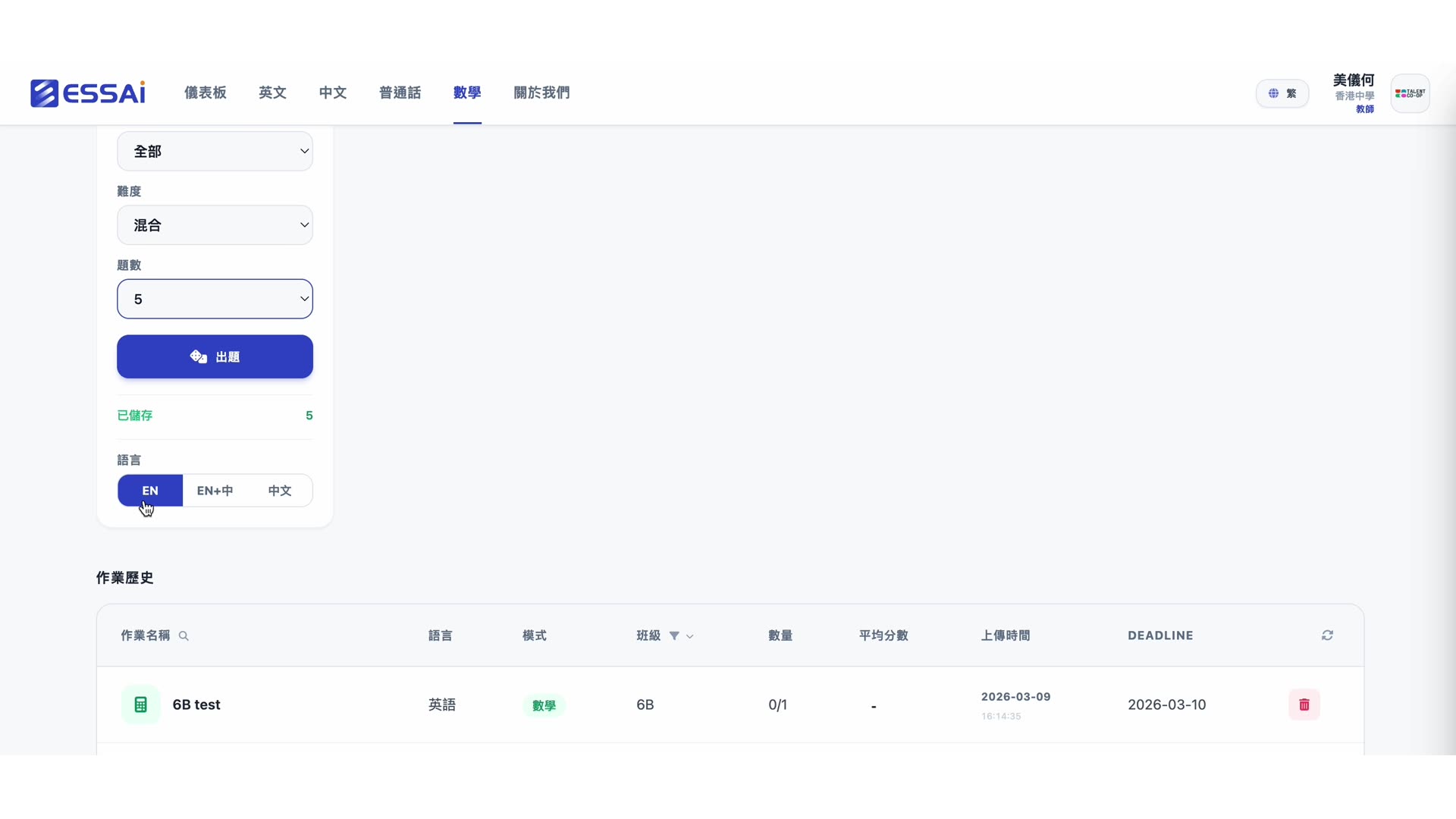
Task: Switch to the 普通話 section
Action: click(x=400, y=93)
